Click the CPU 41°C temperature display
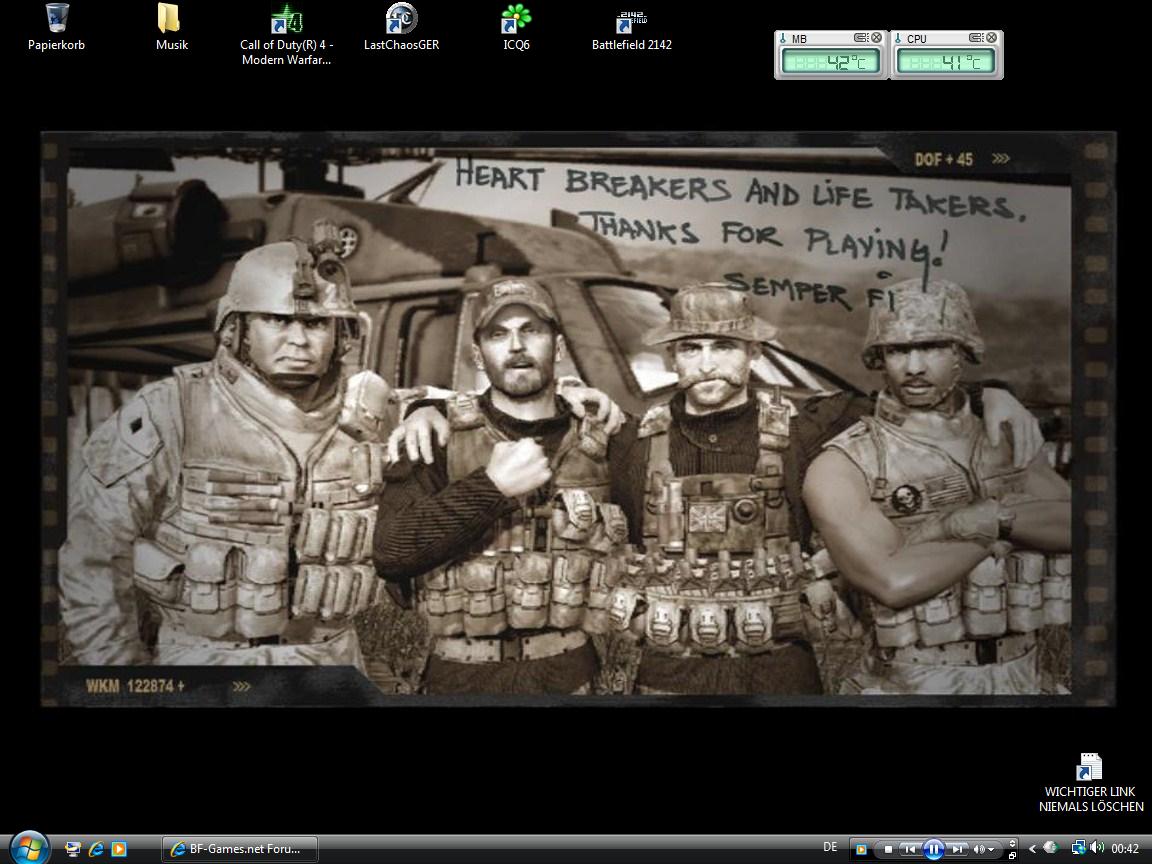Screen dimensions: 1152x864 pyautogui.click(x=946, y=62)
